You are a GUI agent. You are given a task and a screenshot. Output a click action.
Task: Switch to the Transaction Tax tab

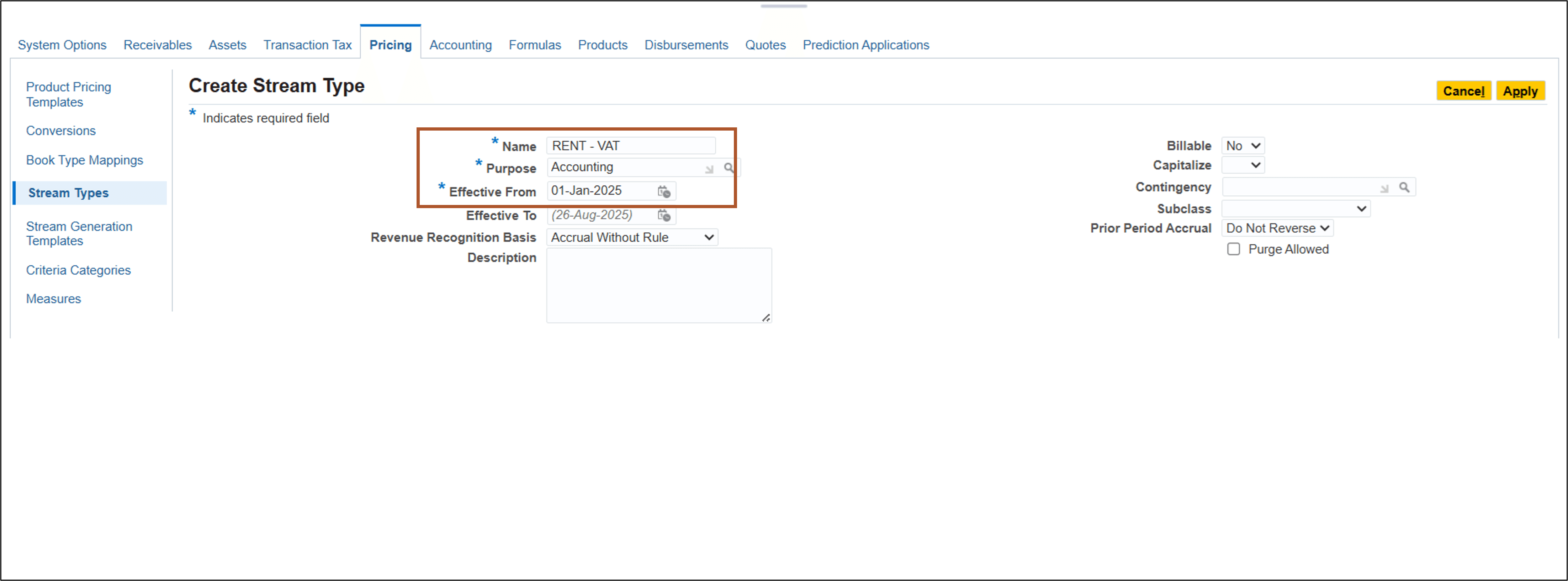307,44
